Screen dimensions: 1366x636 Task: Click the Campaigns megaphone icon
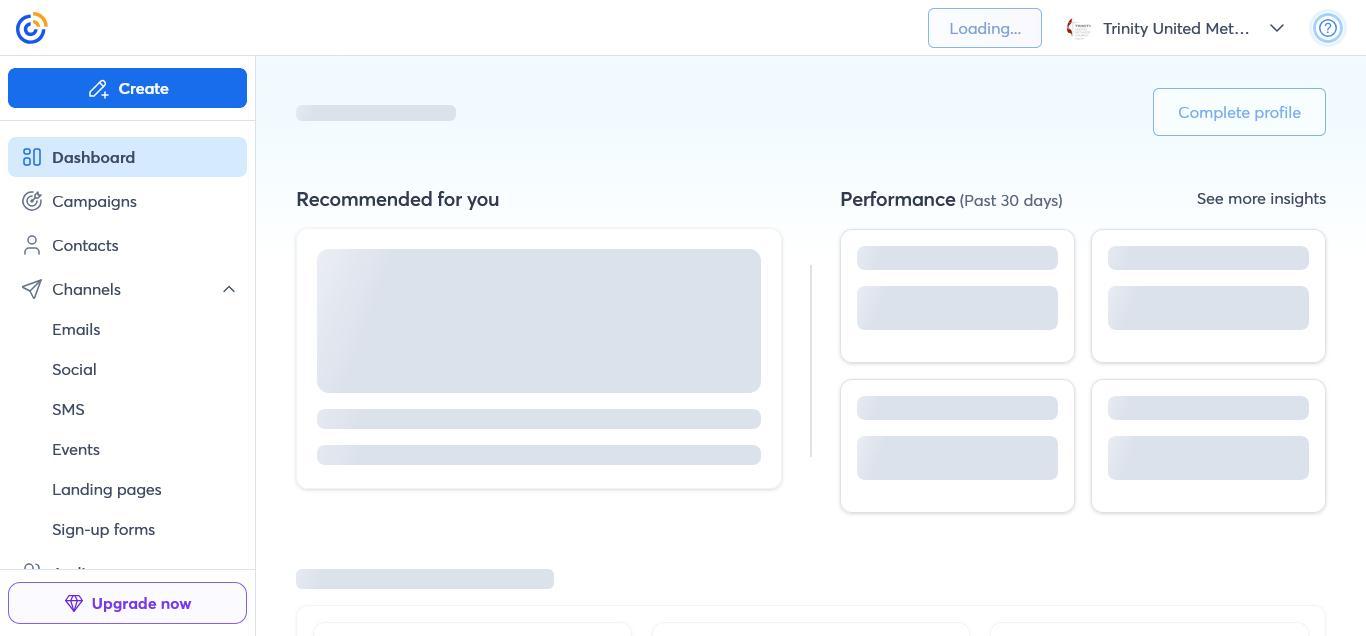click(32, 201)
